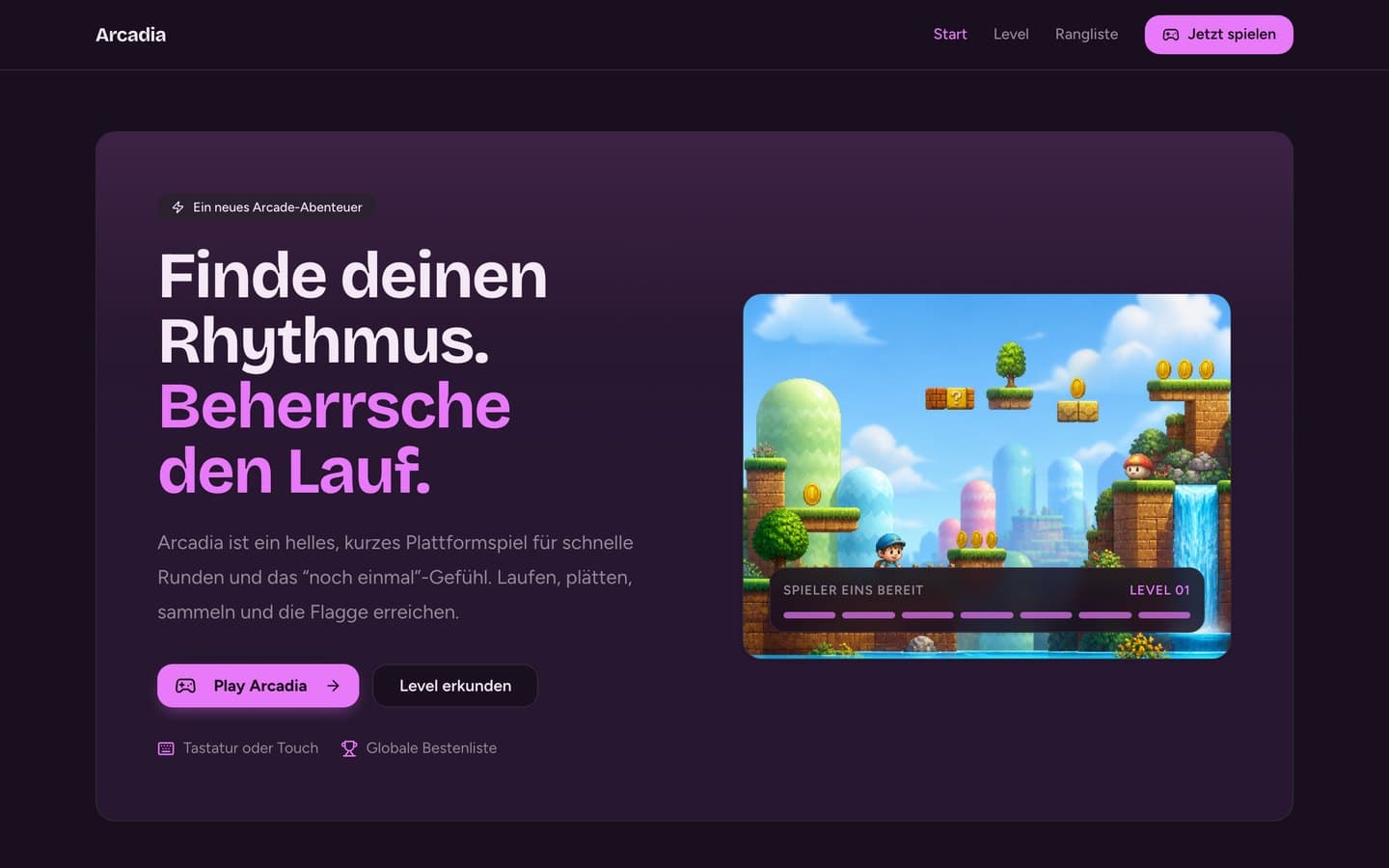The image size is (1389, 868).
Task: Select the Ein neues Arcade-Abenteuer badge text
Action: point(278,207)
